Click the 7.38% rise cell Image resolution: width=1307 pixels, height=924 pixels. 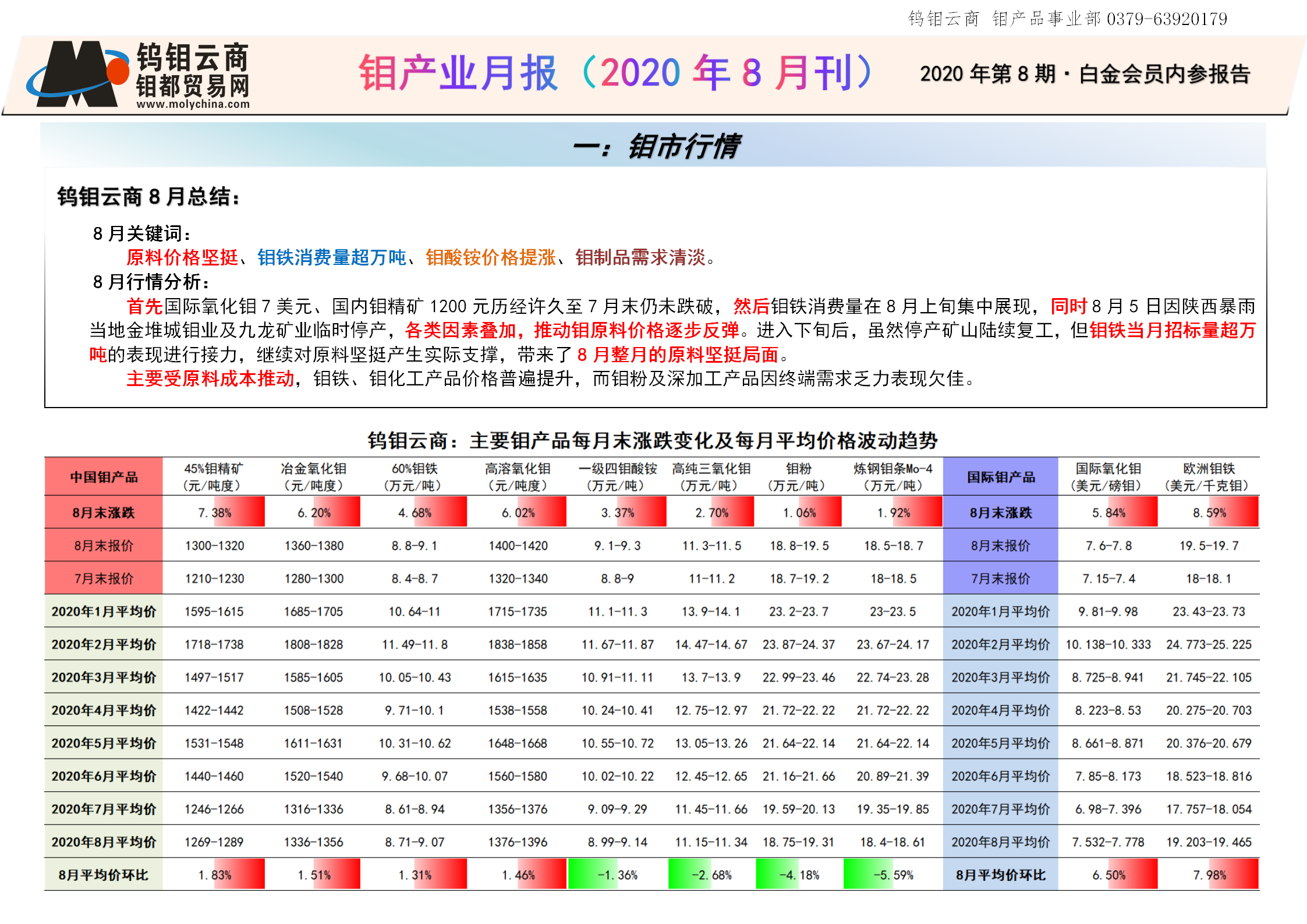click(214, 512)
